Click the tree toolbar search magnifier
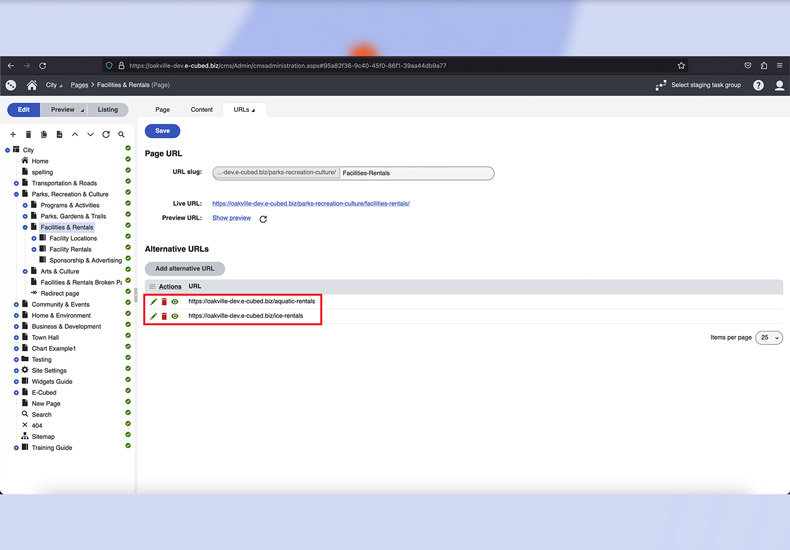The height and width of the screenshot is (550, 790). 122,134
